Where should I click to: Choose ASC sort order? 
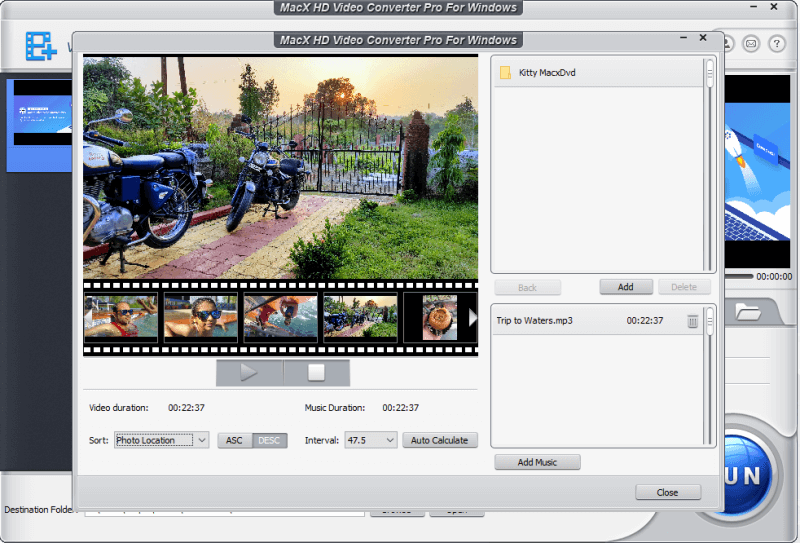coord(234,440)
